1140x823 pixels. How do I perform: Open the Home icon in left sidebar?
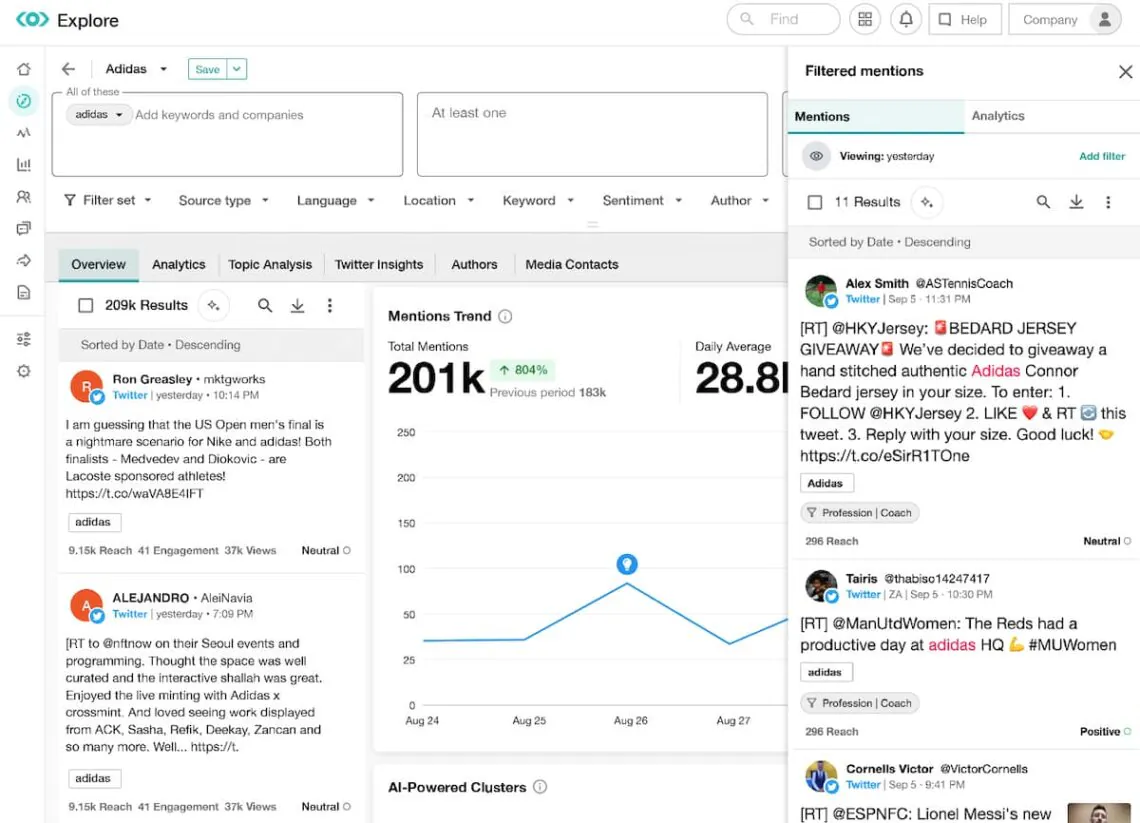[x=24, y=69]
